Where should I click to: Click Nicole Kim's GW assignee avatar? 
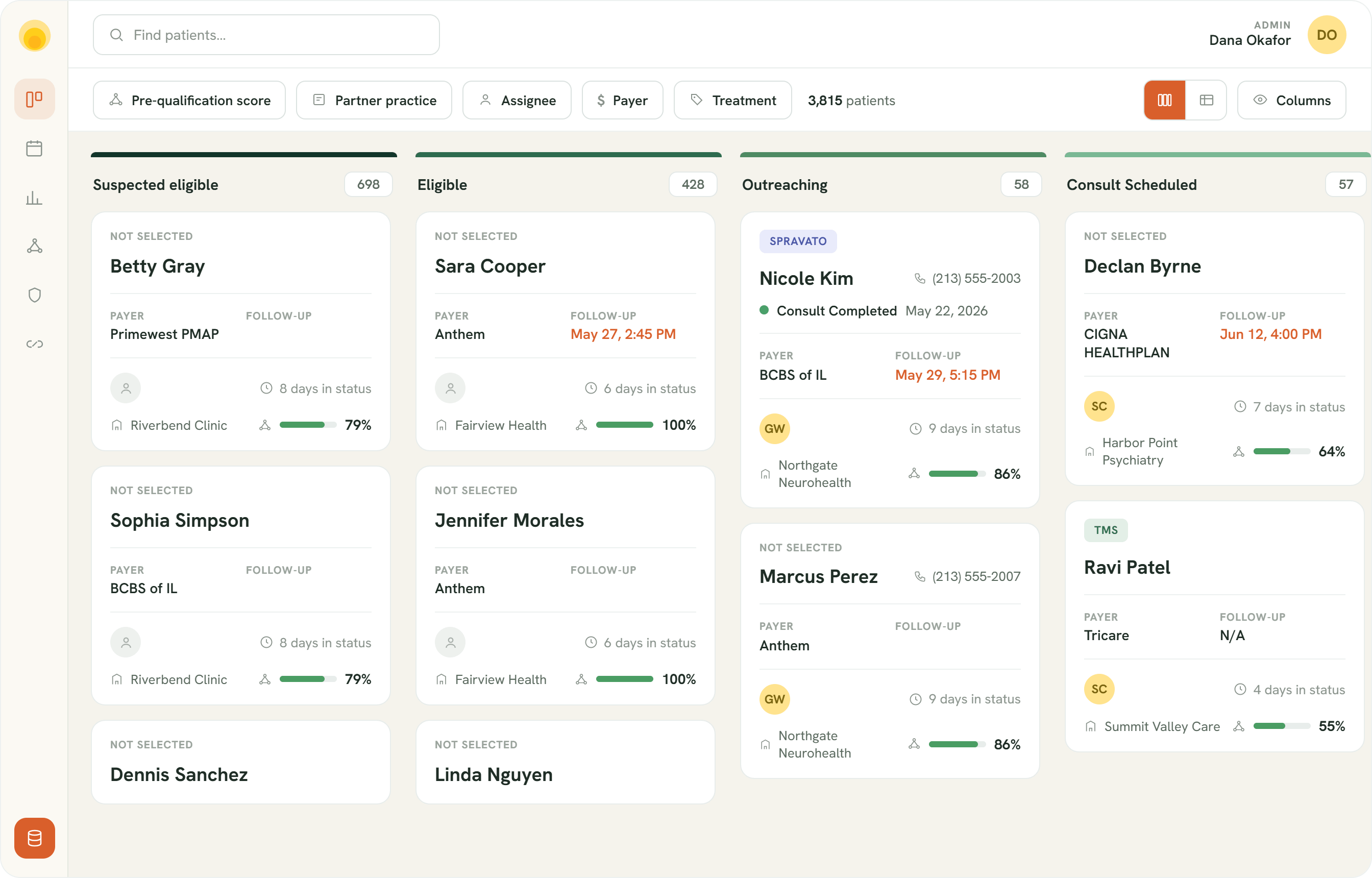774,428
